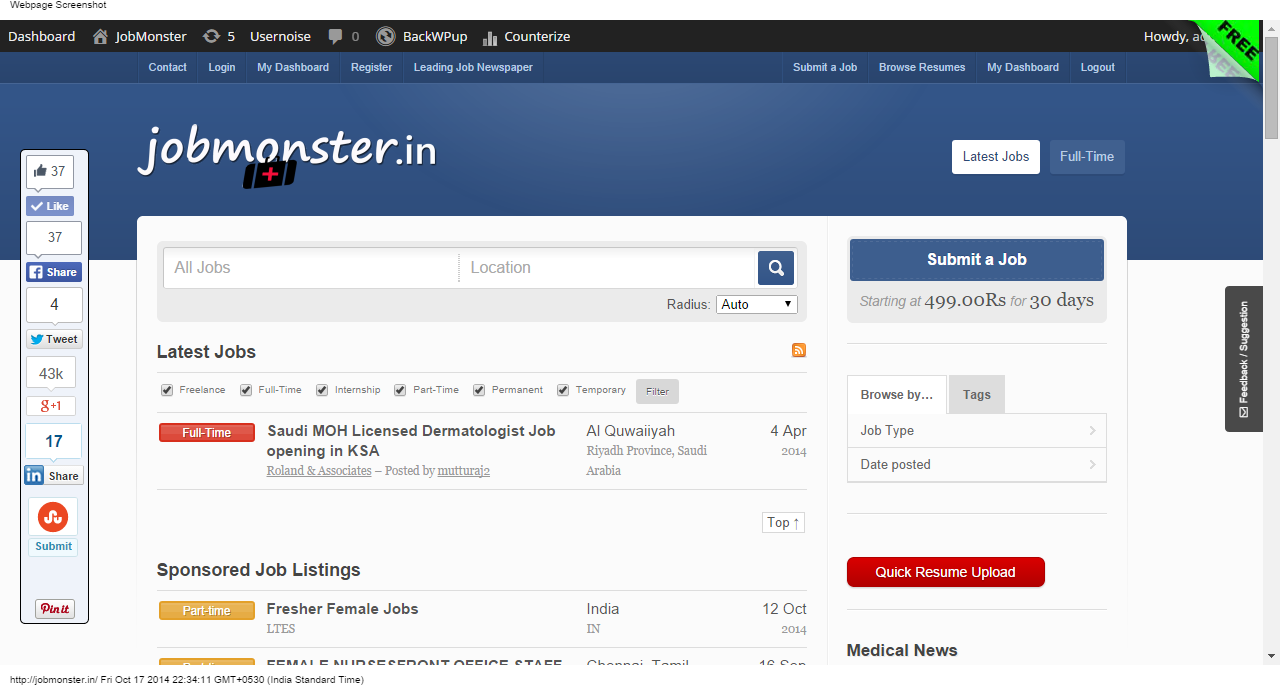Viewport: 1280px width, 685px height.
Task: Click the Quick Resume Upload button
Action: [945, 572]
